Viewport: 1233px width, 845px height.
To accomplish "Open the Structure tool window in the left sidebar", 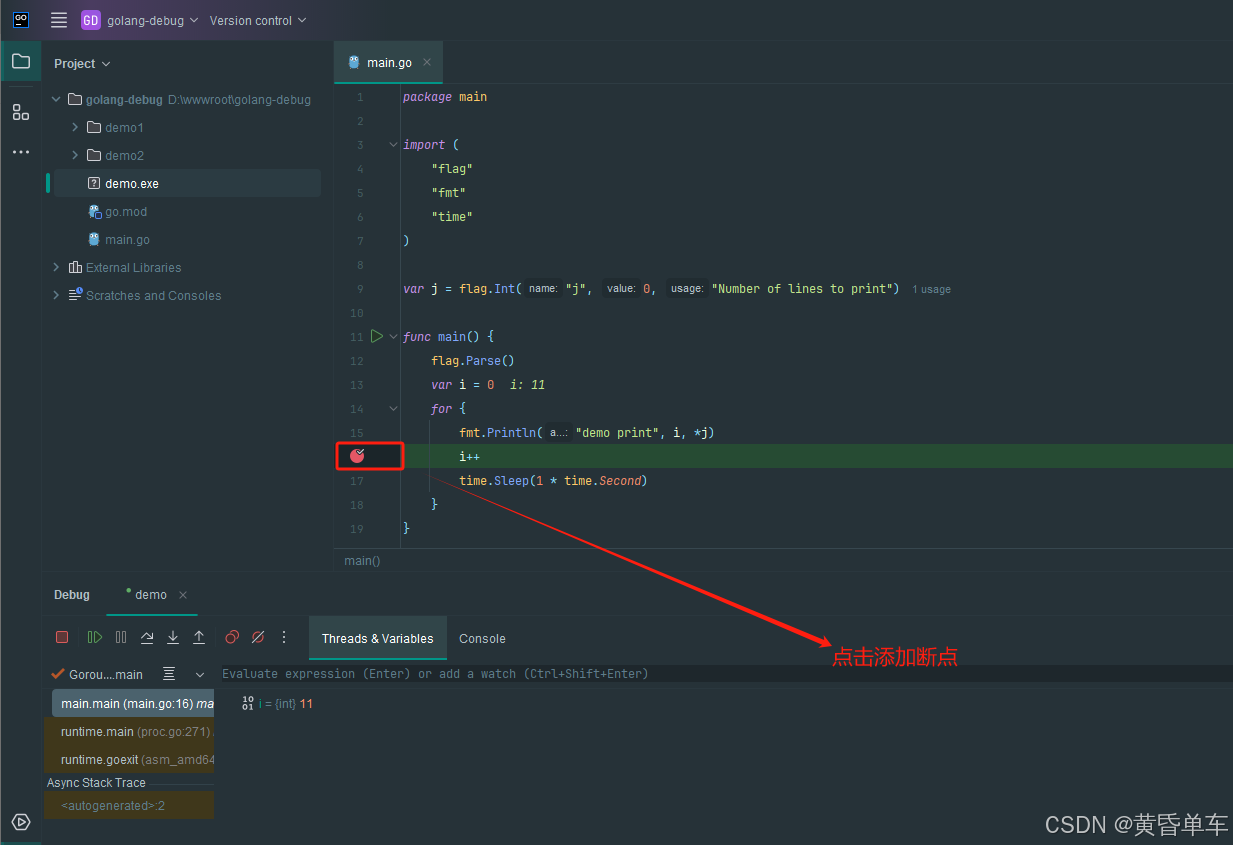I will (x=20, y=112).
